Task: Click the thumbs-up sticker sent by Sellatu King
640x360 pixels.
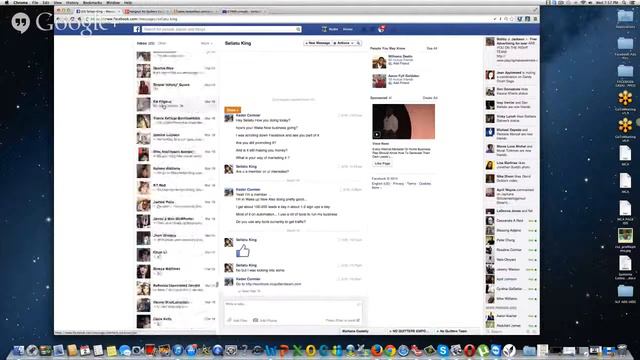Action: pos(243,250)
